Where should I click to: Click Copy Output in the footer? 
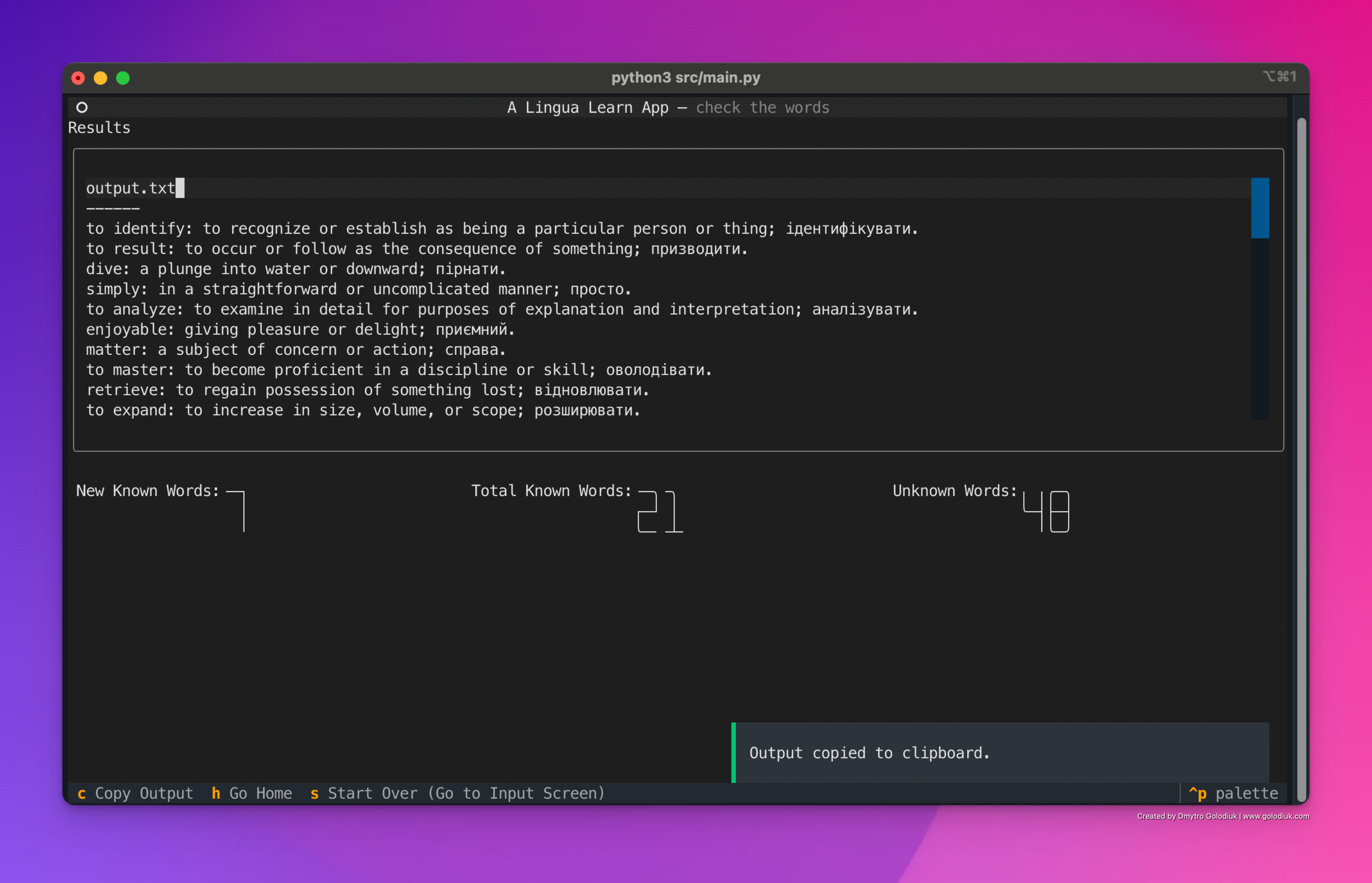tap(135, 793)
